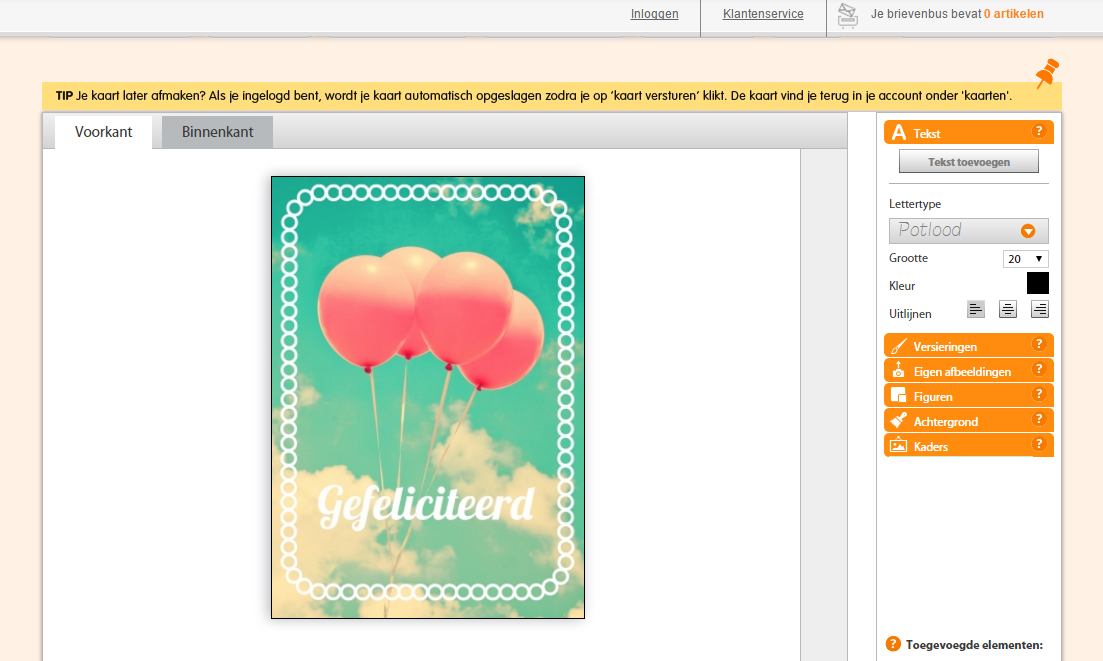Select the Voorkant tab
Screen dimensions: 1103x661
pyautogui.click(x=103, y=132)
